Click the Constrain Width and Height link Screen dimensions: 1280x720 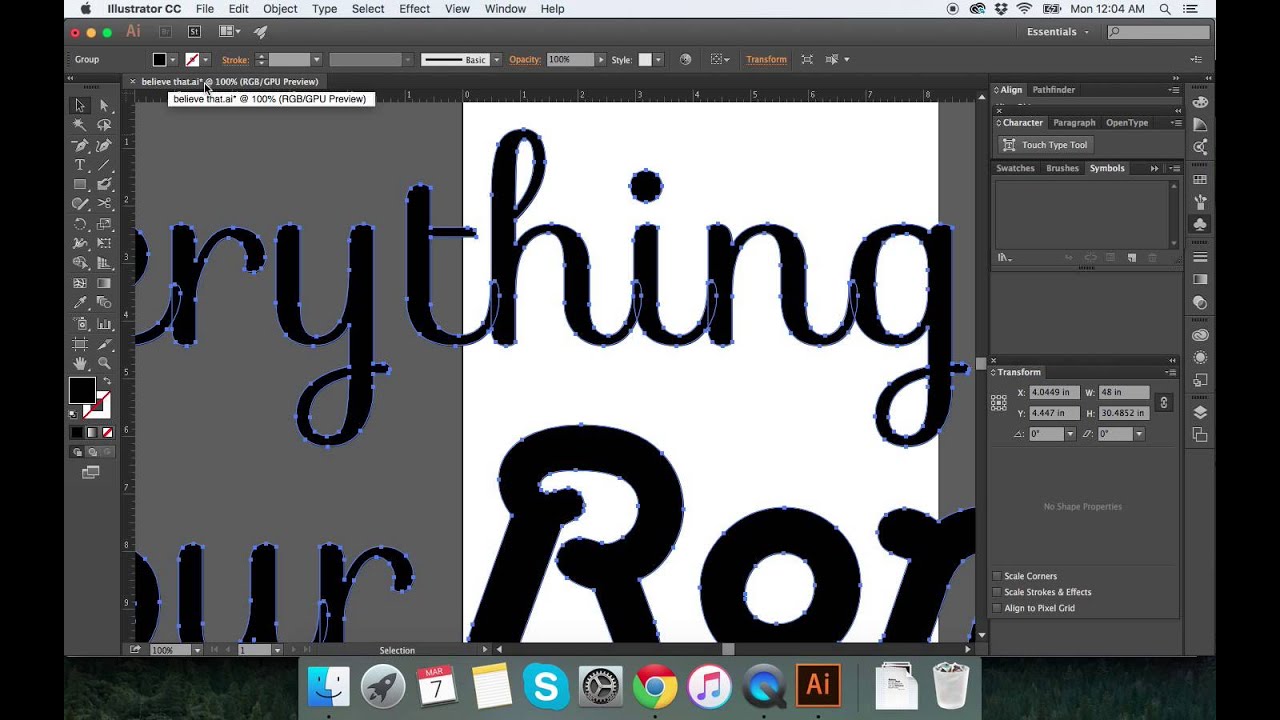[x=1163, y=403]
